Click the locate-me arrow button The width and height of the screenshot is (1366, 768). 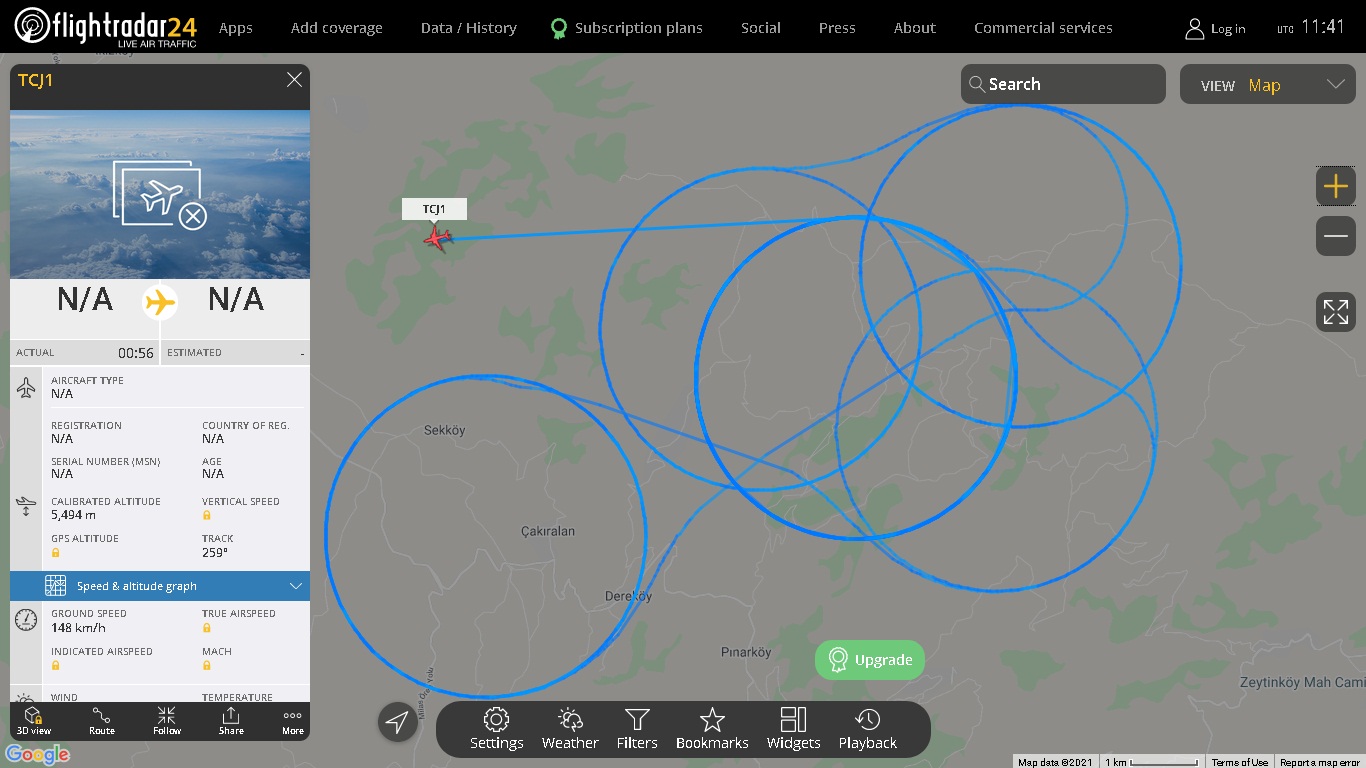[x=398, y=722]
